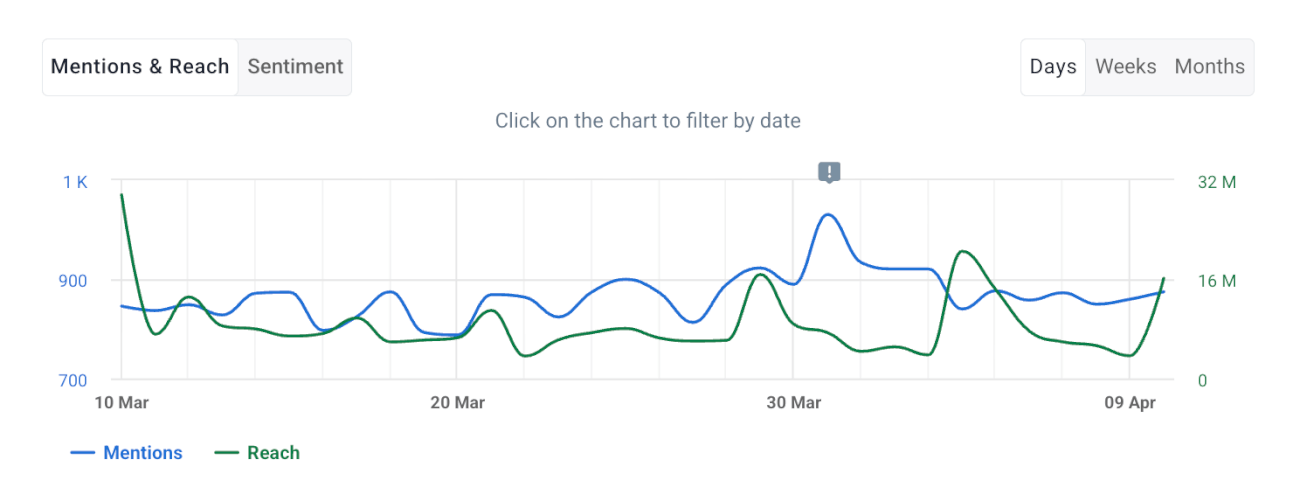Click the exclamation alert marker icon
1300x488 pixels.
829,172
